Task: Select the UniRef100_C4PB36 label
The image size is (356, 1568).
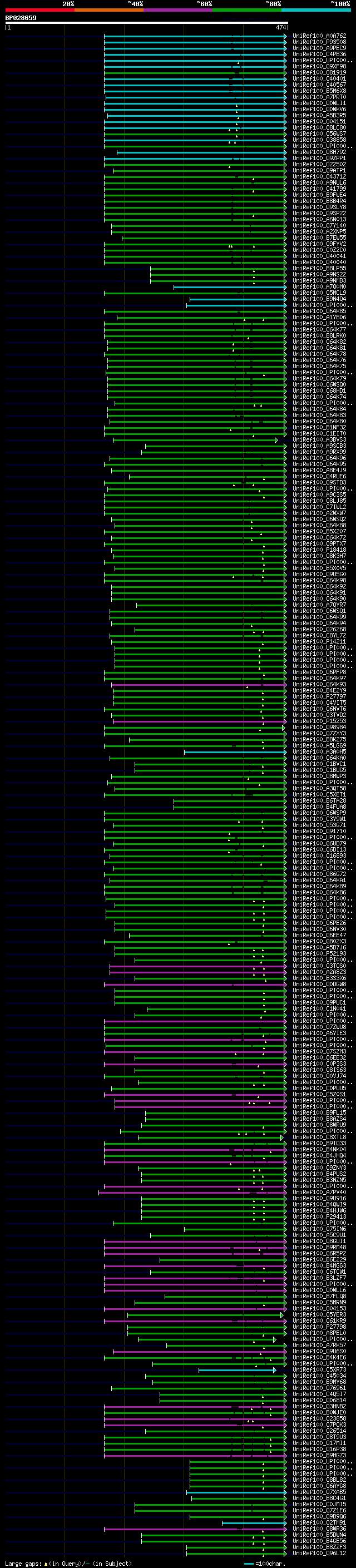Action: pyautogui.click(x=319, y=54)
